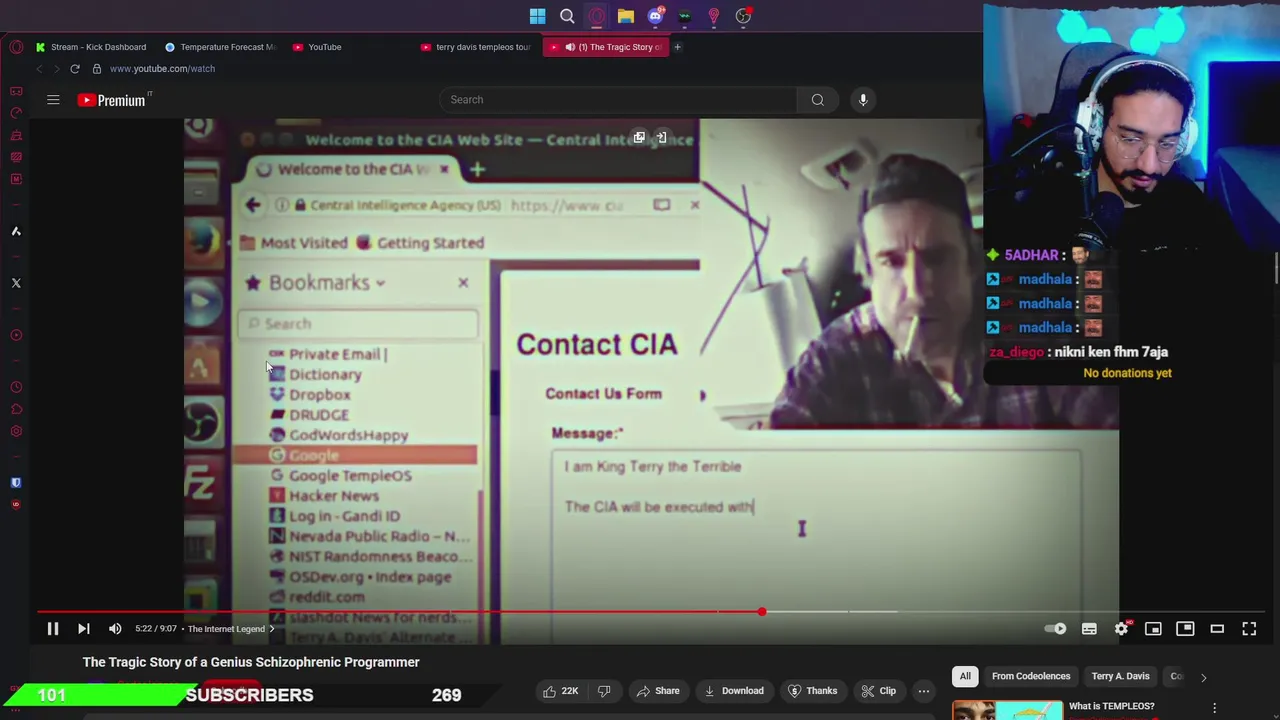Focus the YouTube search box

(618, 99)
